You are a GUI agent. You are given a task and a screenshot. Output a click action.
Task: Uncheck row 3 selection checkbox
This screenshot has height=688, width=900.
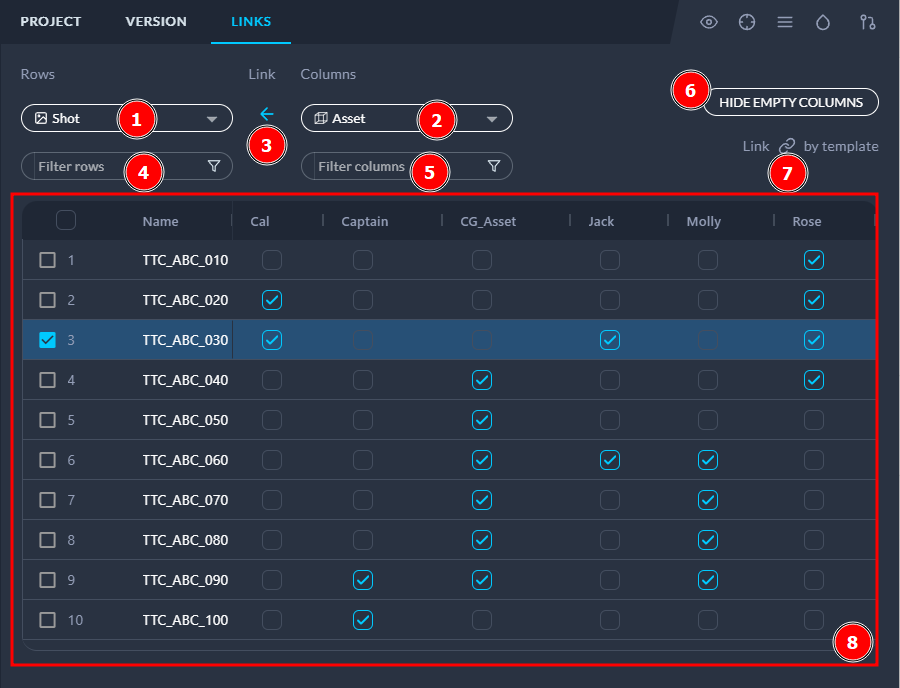click(x=47, y=340)
